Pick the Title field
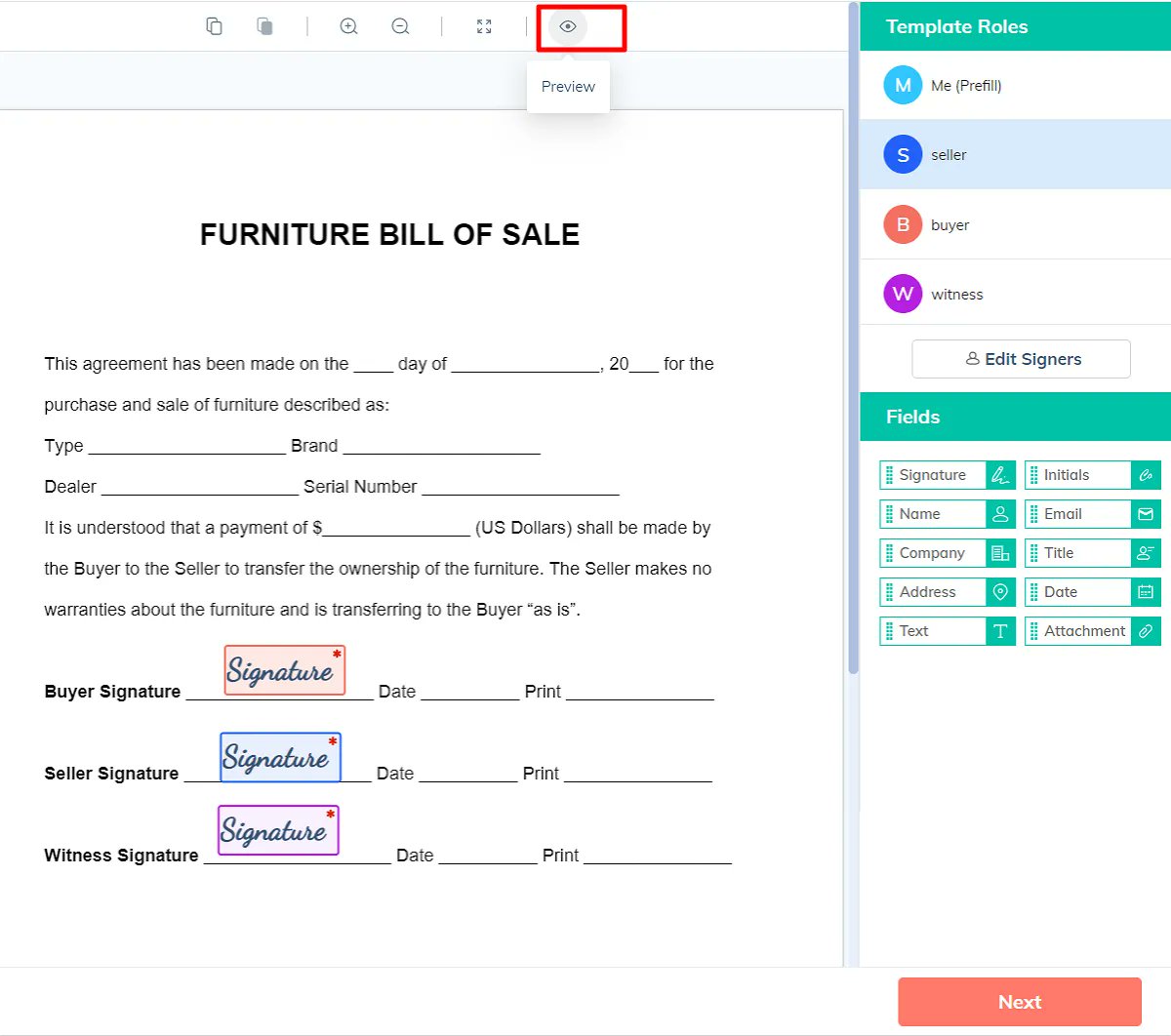The height and width of the screenshot is (1036, 1171). (x=1092, y=553)
